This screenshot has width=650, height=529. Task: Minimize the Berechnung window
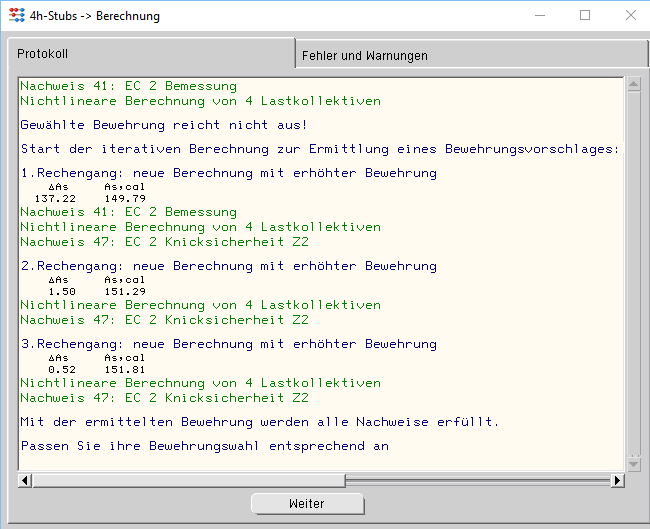point(539,16)
